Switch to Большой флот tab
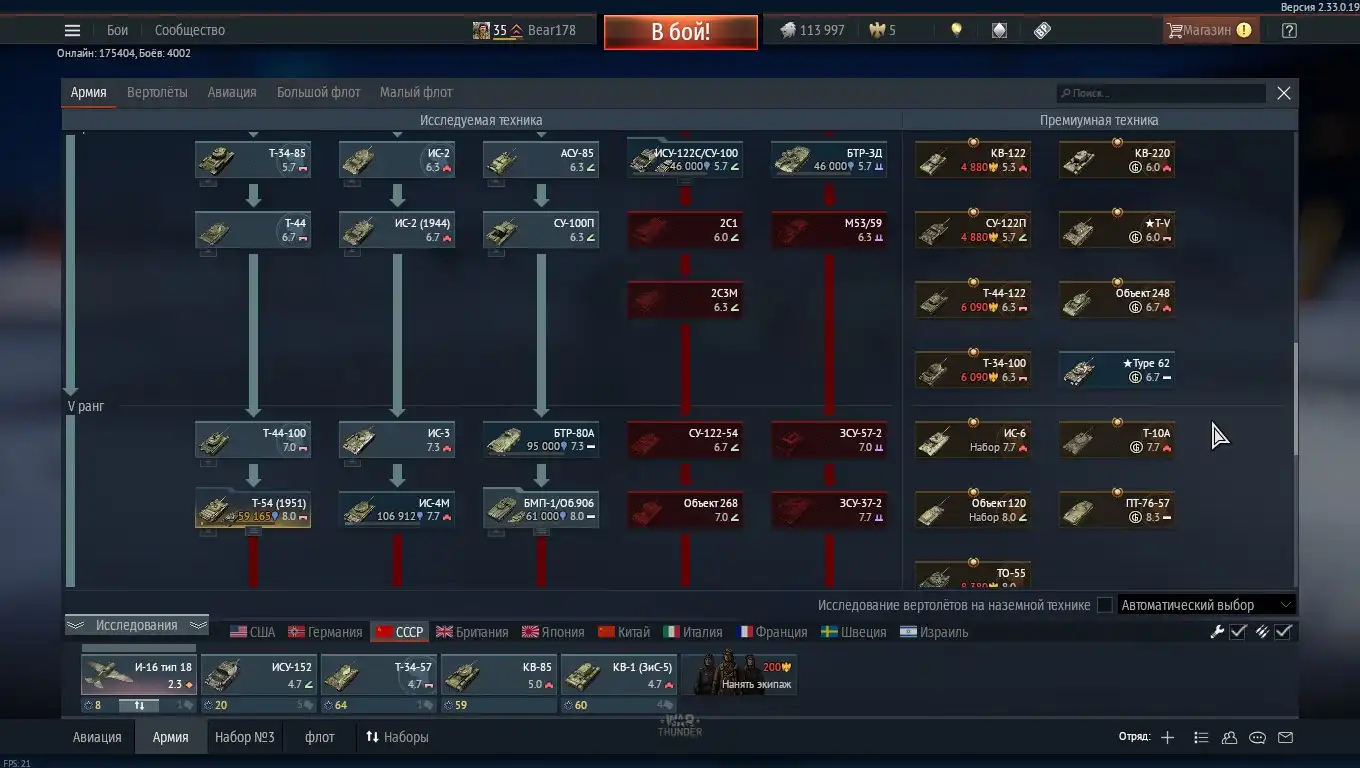Image resolution: width=1360 pixels, height=768 pixels. (x=318, y=92)
